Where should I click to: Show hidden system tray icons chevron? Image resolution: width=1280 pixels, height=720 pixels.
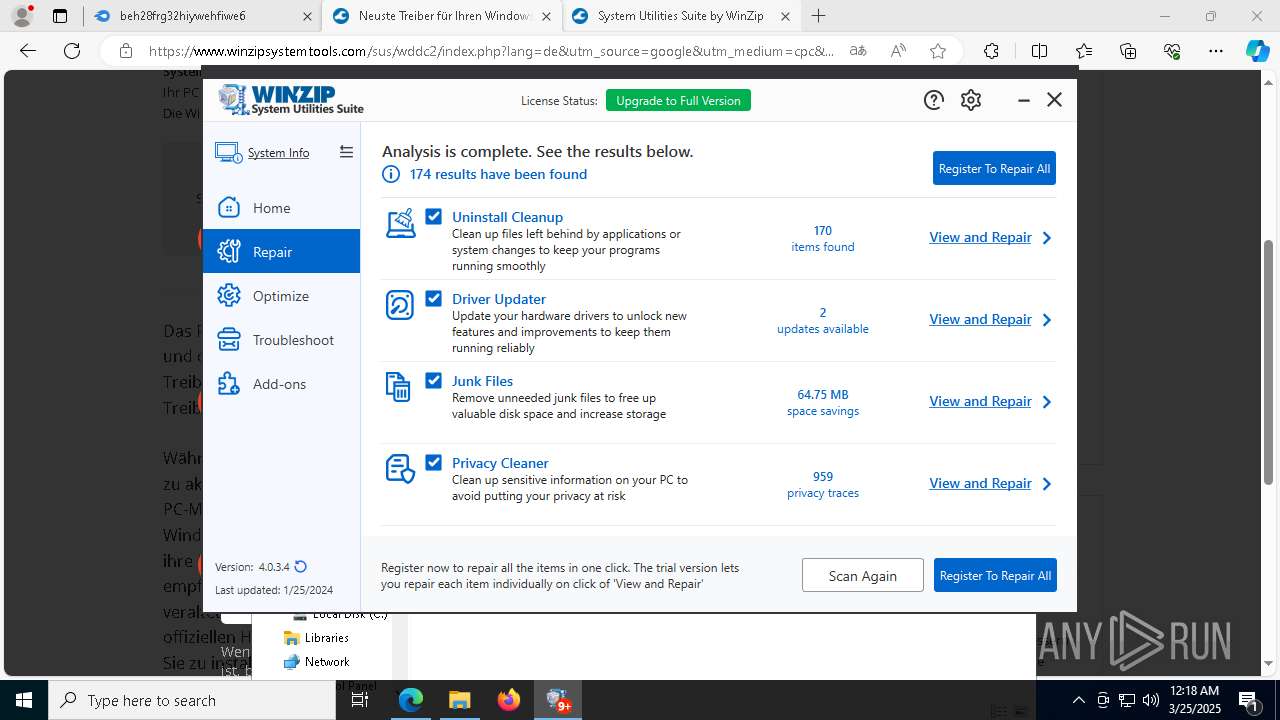pos(1078,700)
